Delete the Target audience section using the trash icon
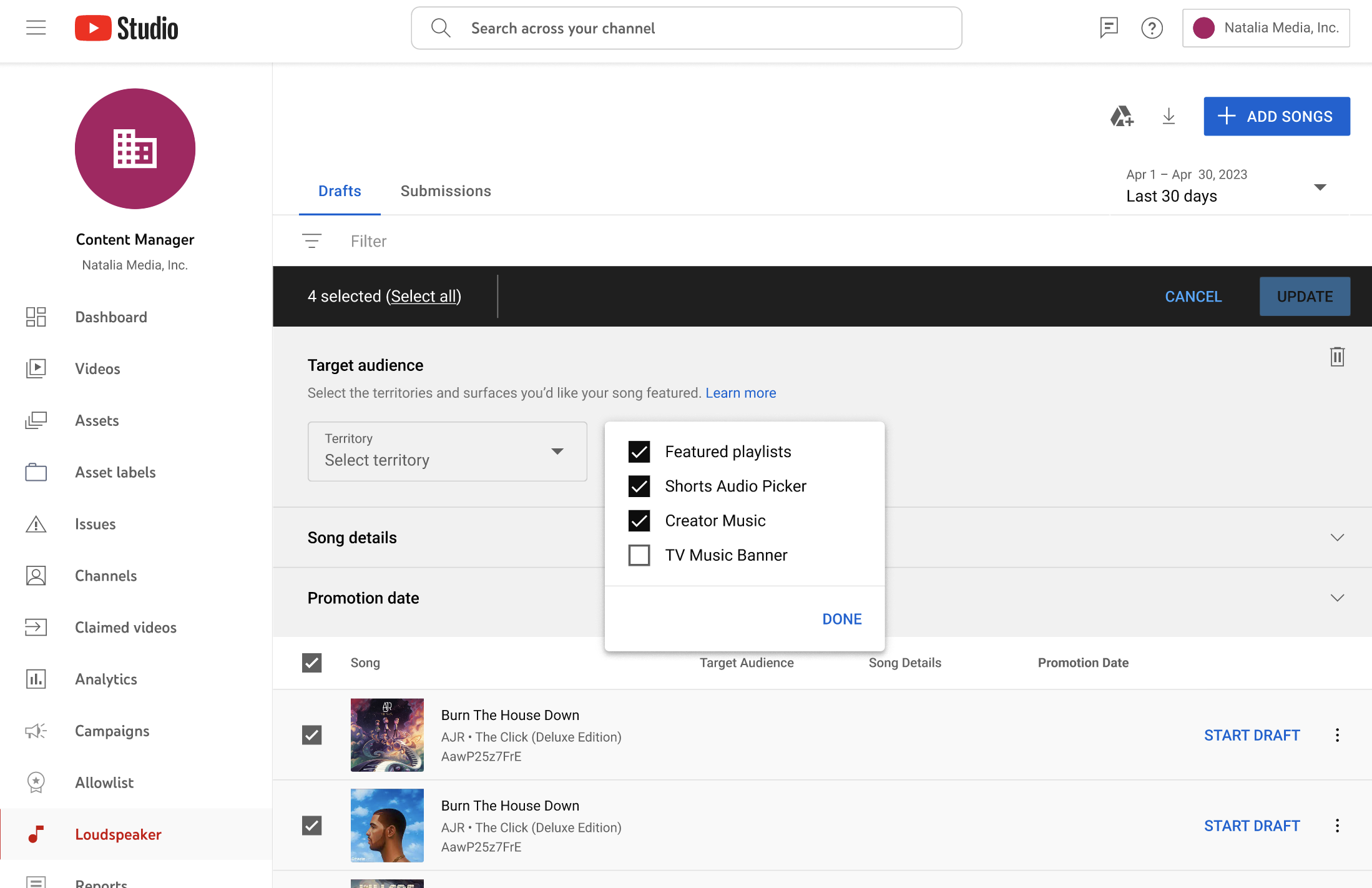 (x=1336, y=357)
